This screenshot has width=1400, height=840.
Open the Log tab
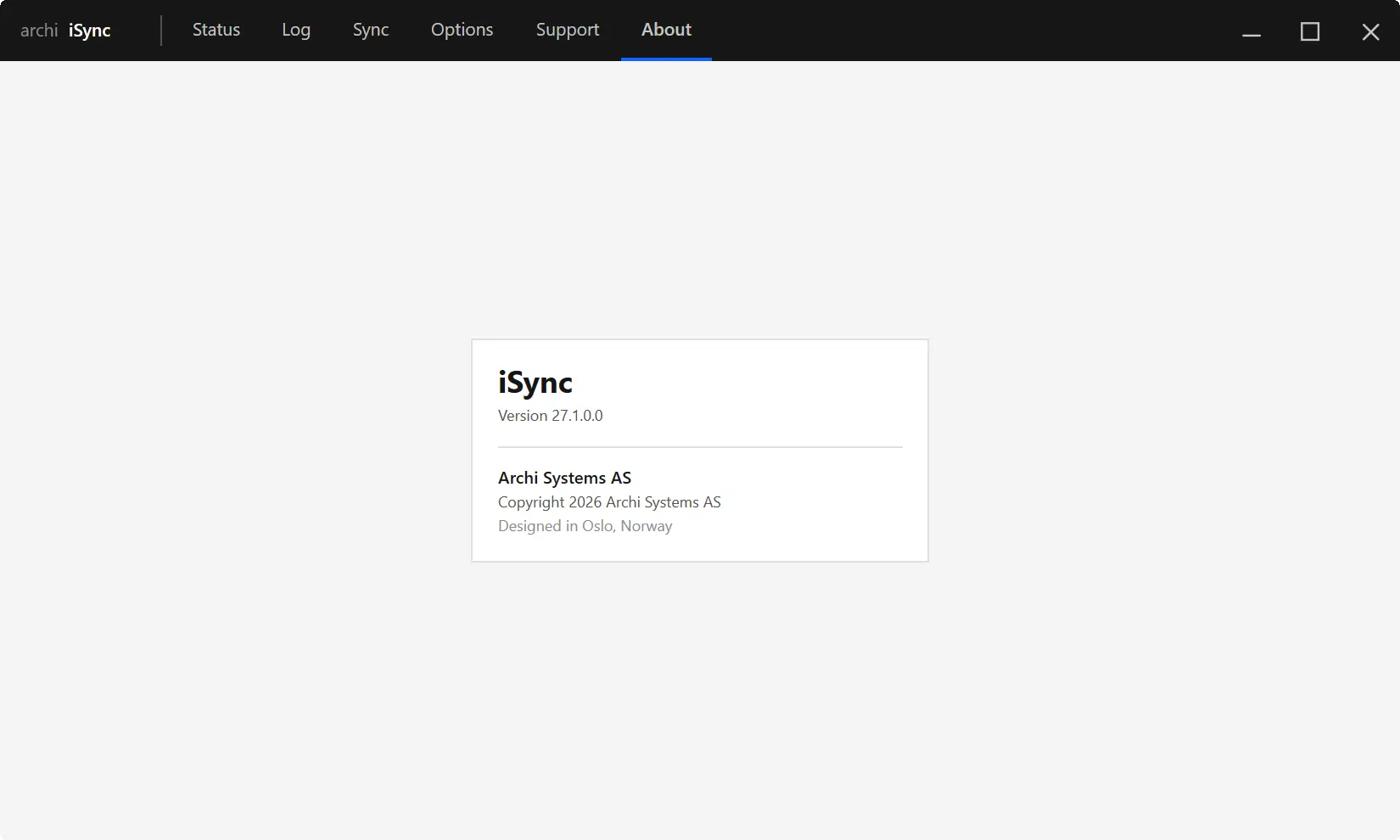(295, 29)
